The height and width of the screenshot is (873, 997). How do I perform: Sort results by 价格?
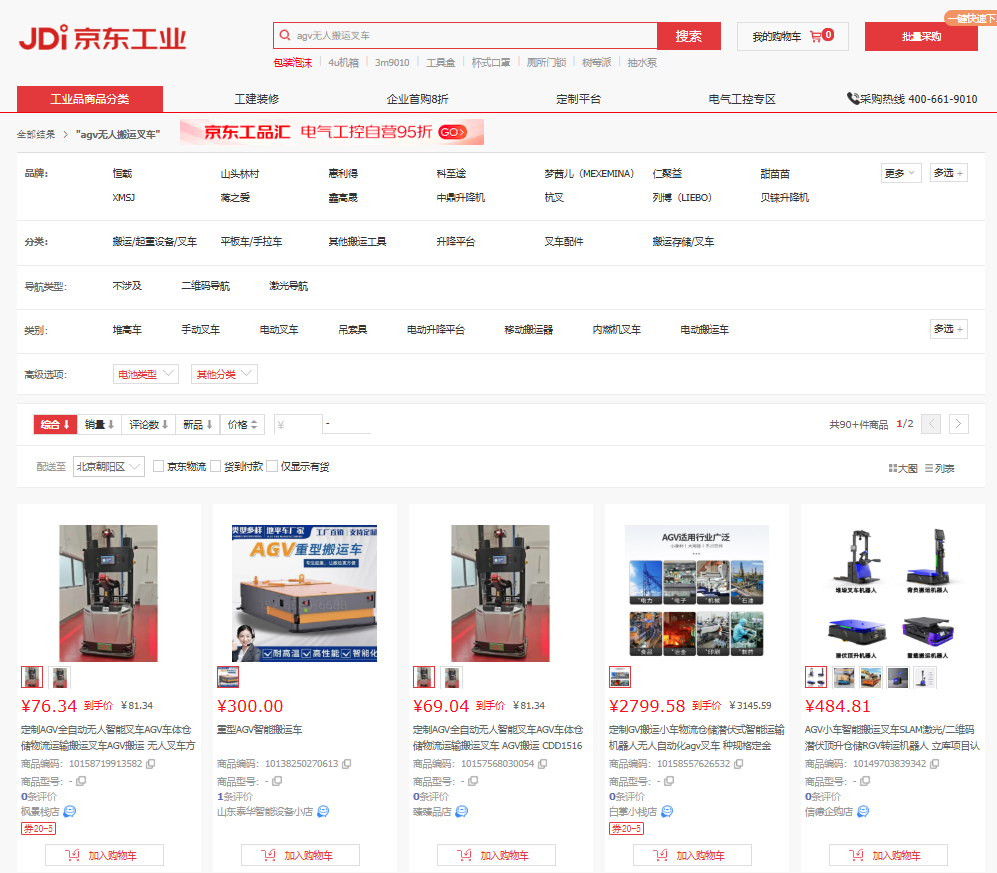tap(243, 424)
